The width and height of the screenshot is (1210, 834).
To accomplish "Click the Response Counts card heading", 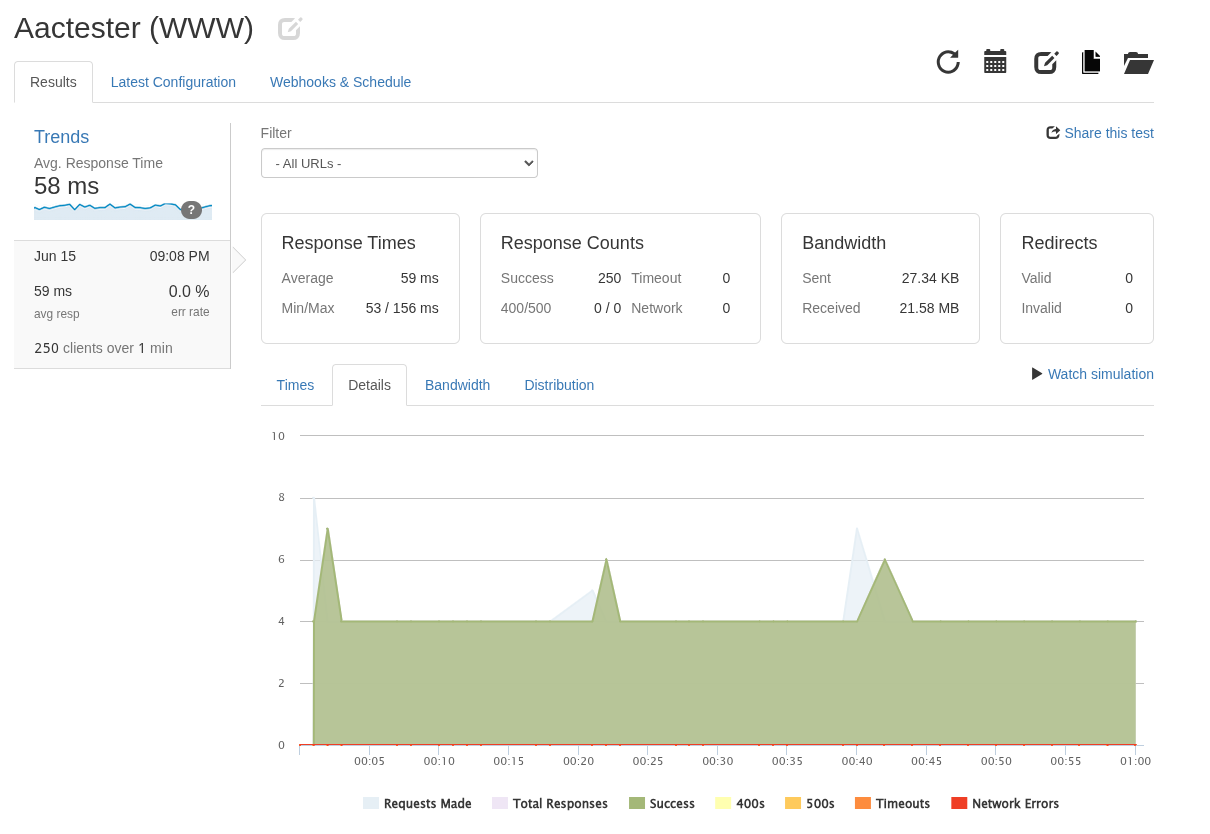I will [572, 243].
